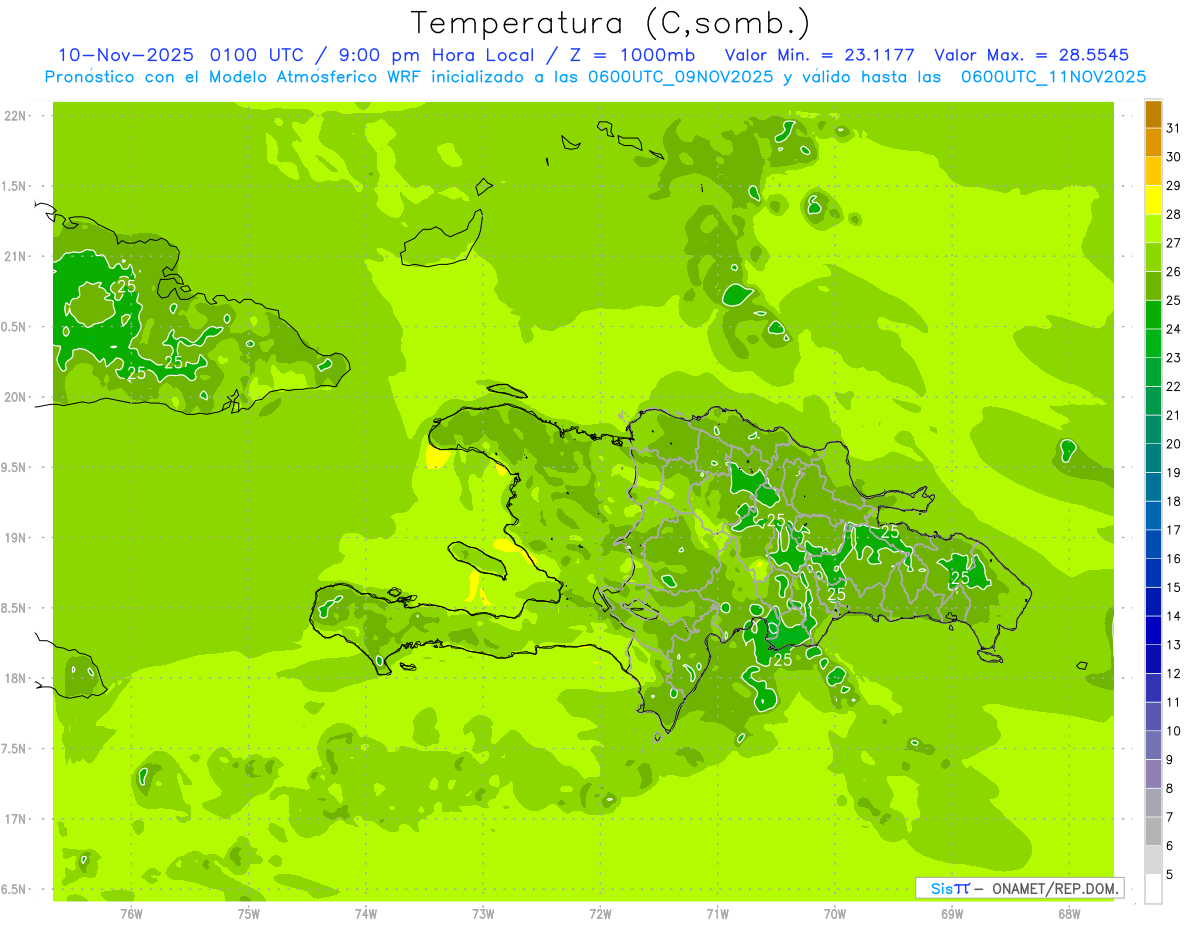
Task: Click the "Valor Max. = 28.5545" value
Action: [x=1032, y=55]
